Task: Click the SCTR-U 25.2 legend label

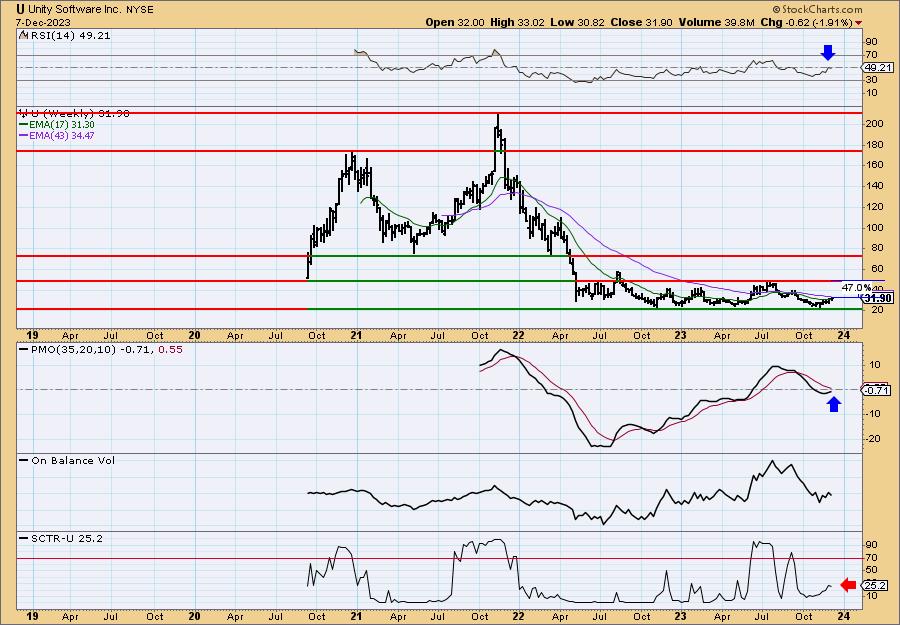Action: tap(61, 538)
